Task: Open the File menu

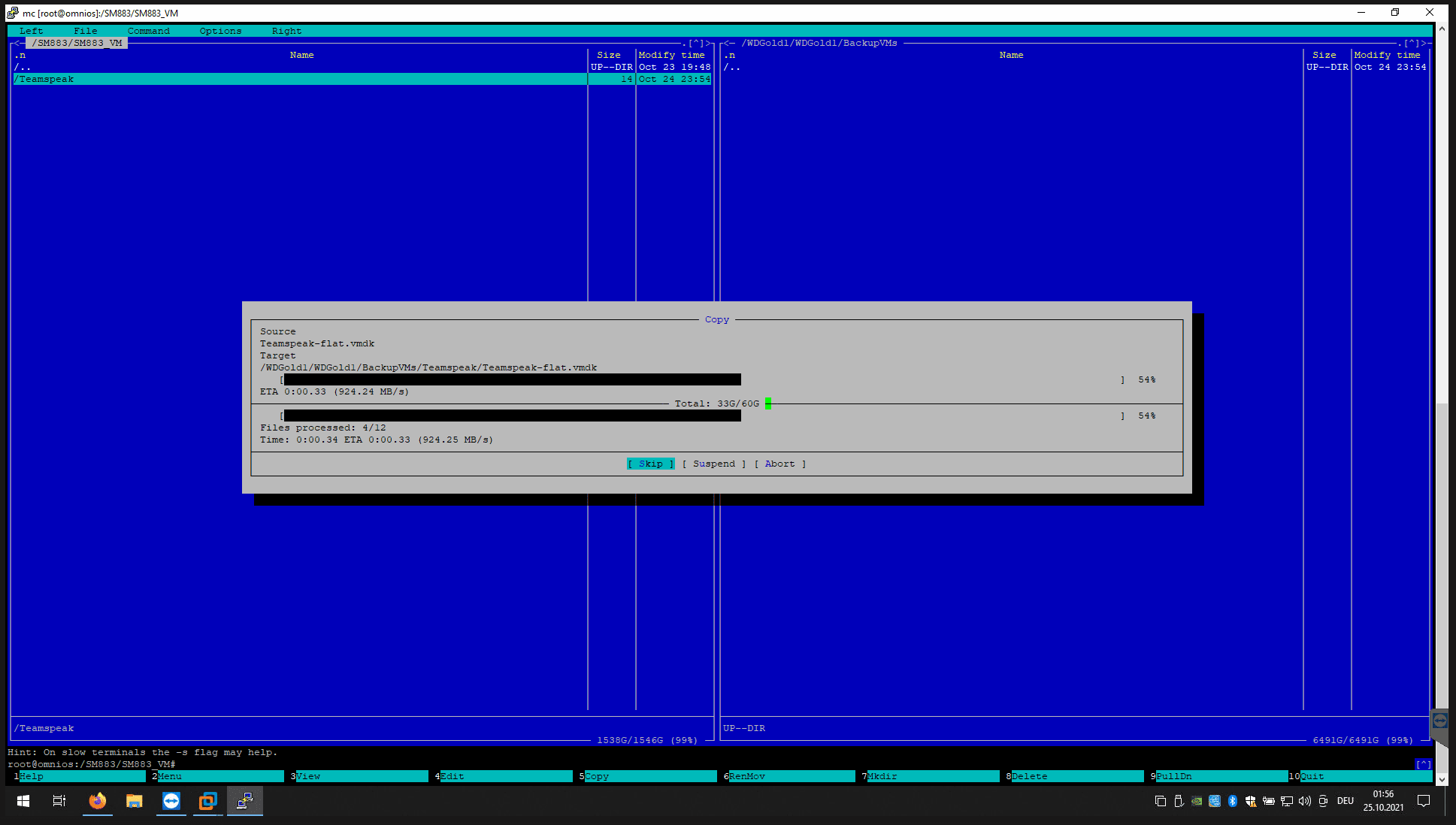Action: point(86,31)
